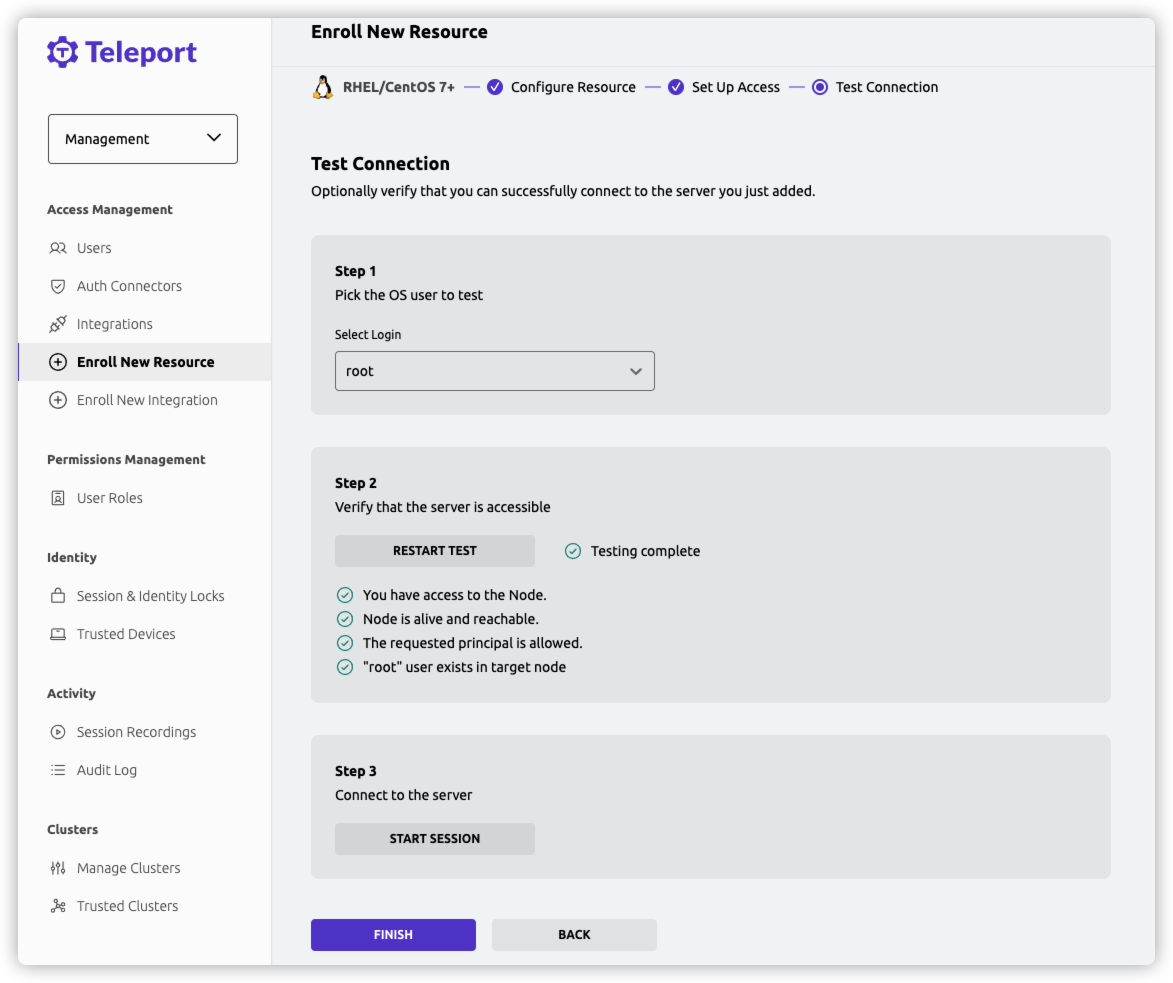The width and height of the screenshot is (1173, 983).
Task: Click the Session Recordings play icon
Action: [58, 732]
